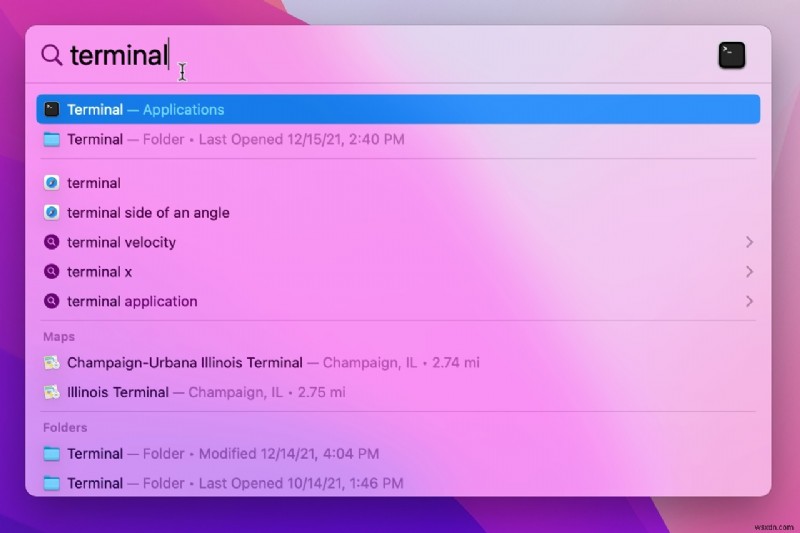This screenshot has height=533, width=800.
Task: Click the Terminal app preview icon in search bar
Action: 732,55
